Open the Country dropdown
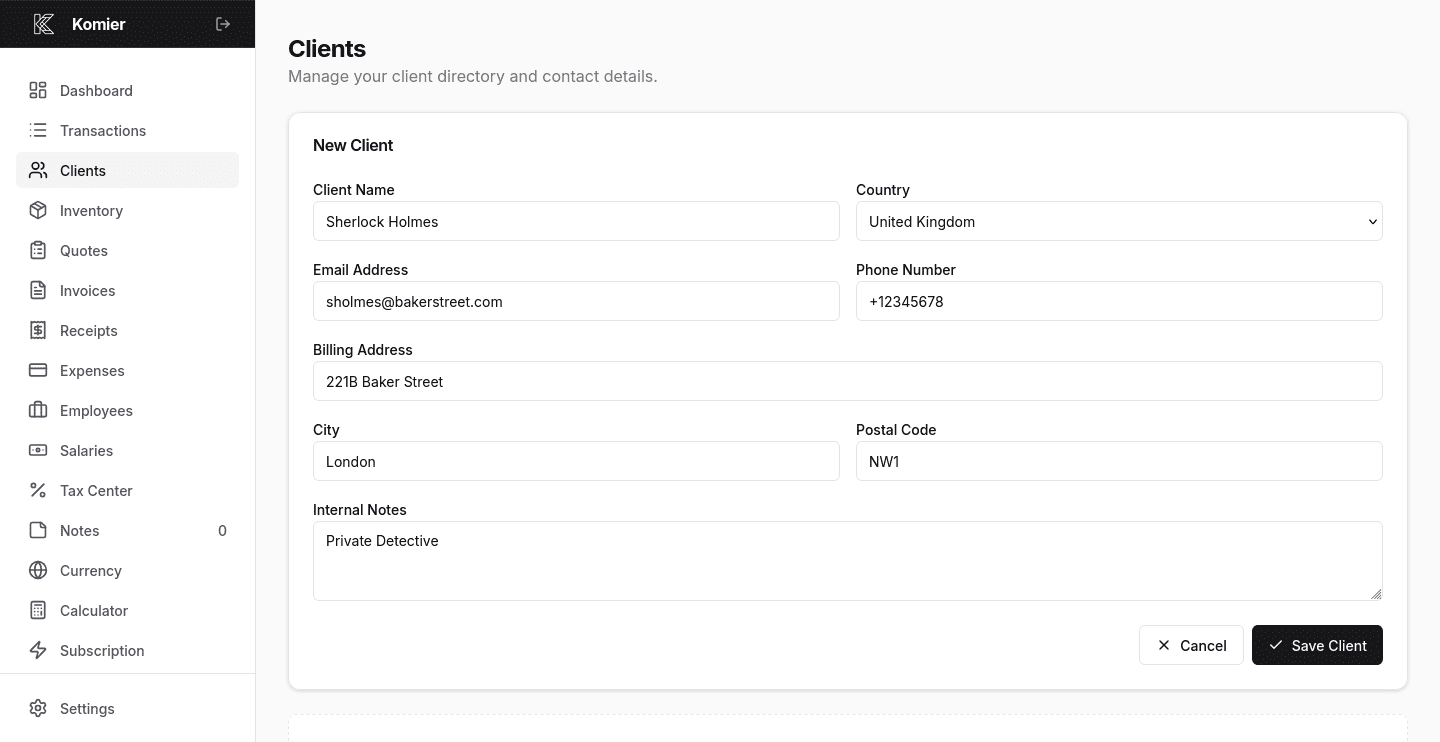 coord(1119,221)
